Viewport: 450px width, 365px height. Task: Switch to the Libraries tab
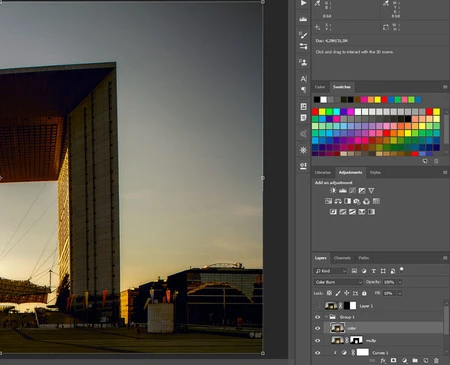point(323,172)
